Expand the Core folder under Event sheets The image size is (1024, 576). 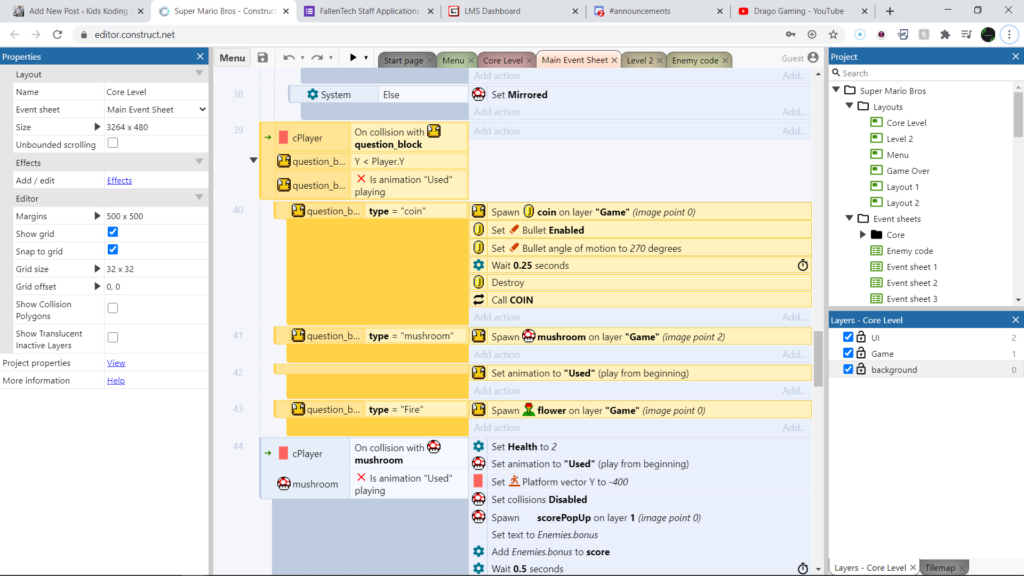(x=863, y=234)
